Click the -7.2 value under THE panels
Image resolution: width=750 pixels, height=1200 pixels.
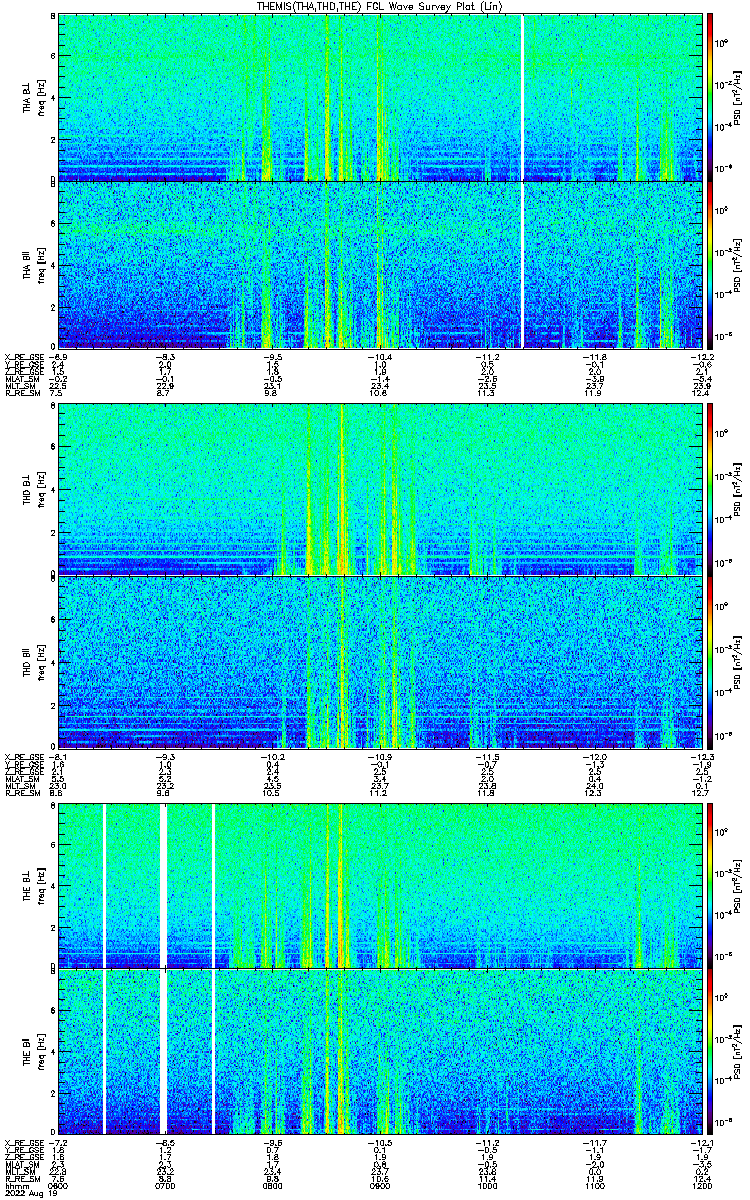point(59,1143)
